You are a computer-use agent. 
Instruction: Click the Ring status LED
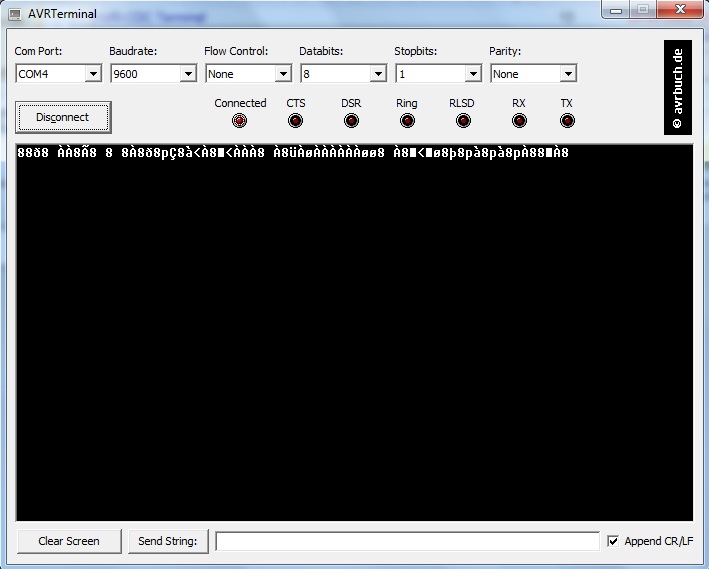pos(407,120)
